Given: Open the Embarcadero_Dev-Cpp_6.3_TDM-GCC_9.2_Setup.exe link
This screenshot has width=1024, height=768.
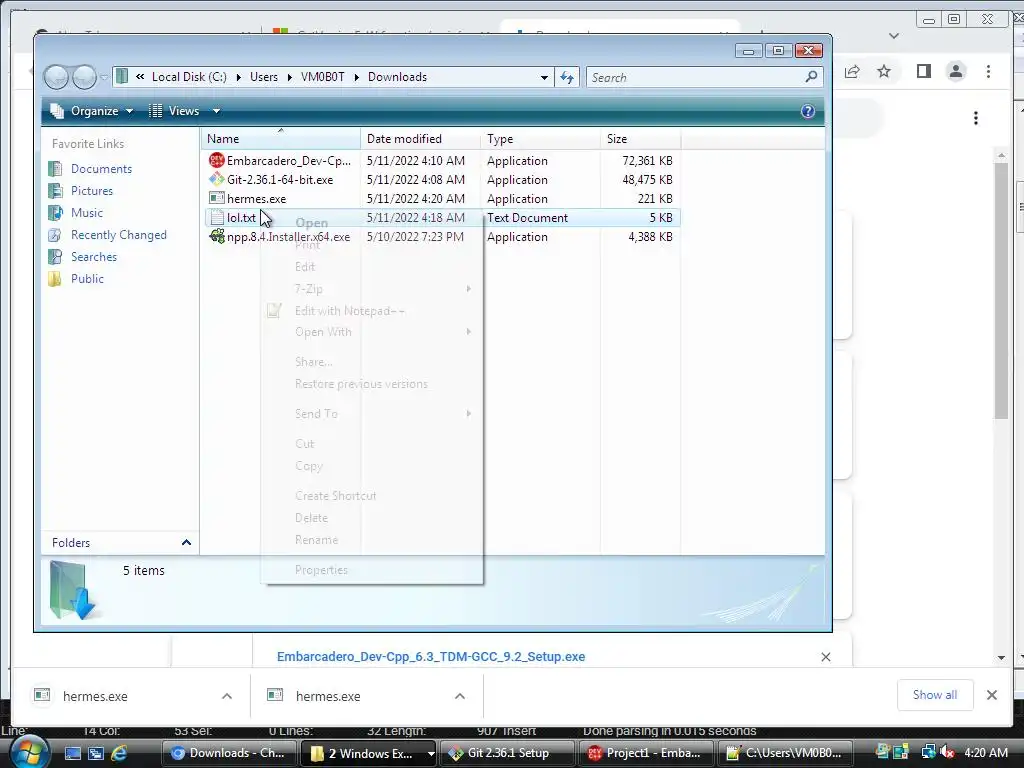Looking at the screenshot, I should coord(431,656).
